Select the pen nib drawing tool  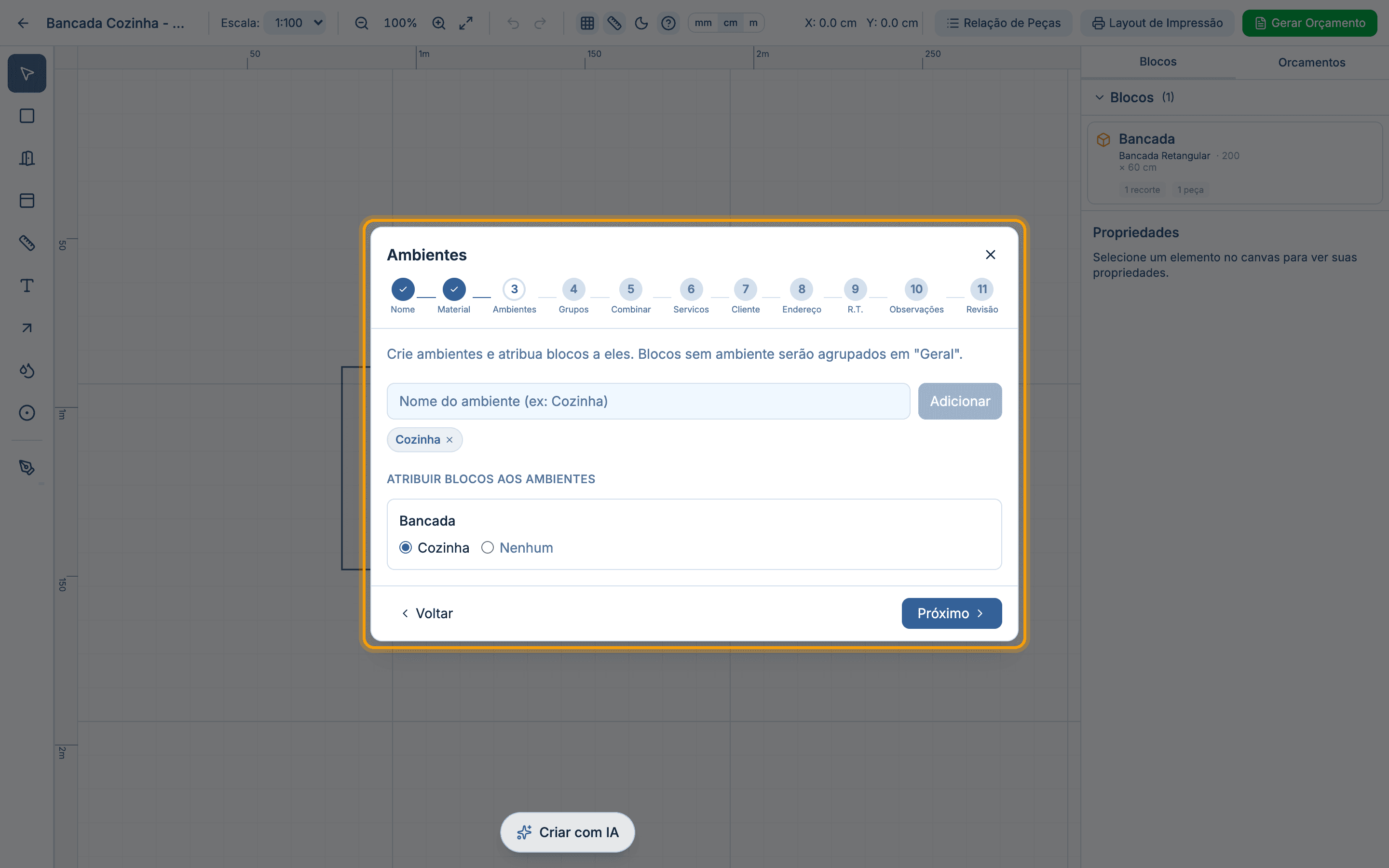(27, 467)
